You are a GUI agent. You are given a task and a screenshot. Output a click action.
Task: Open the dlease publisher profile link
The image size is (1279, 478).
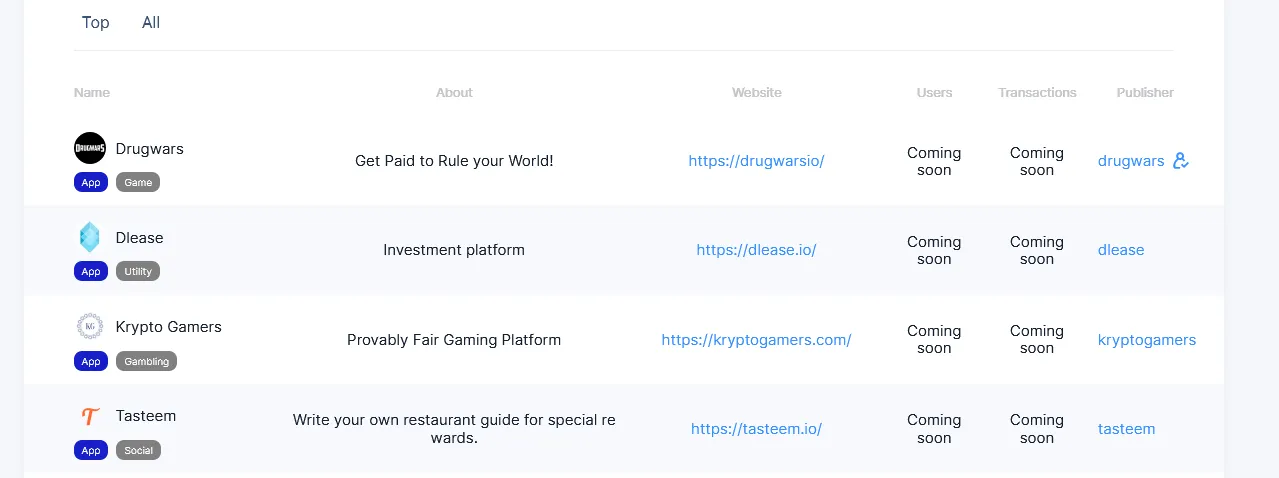click(1121, 250)
